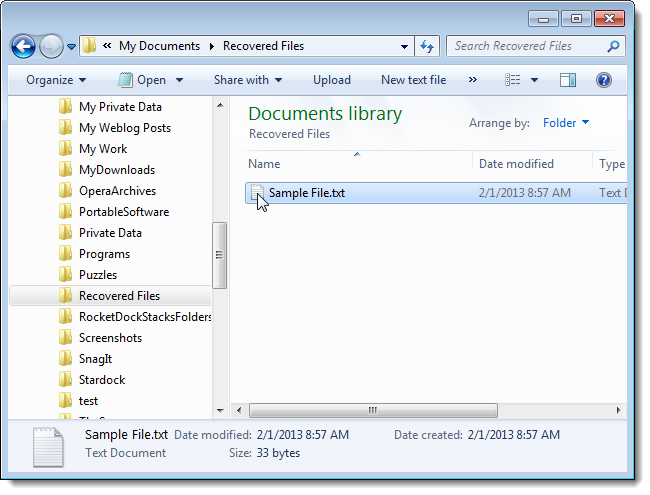This screenshot has height=495, width=650.
Task: Select the SnagIt folder
Action: click(95, 359)
